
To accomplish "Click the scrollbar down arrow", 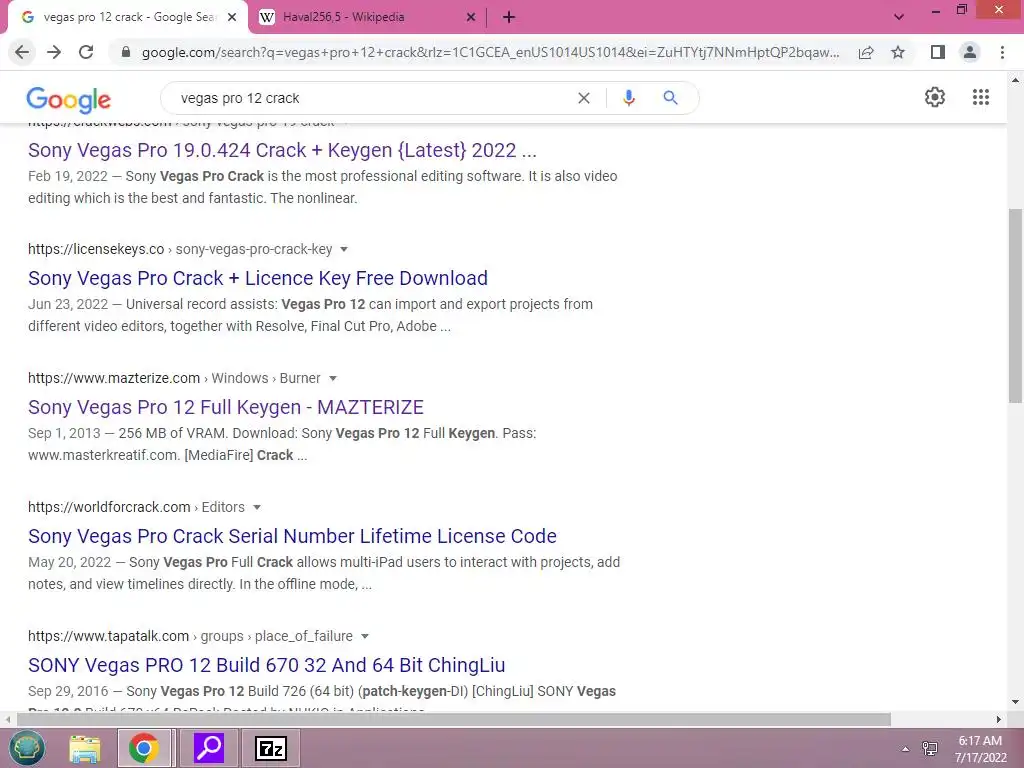I will pyautogui.click(x=1015, y=703).
